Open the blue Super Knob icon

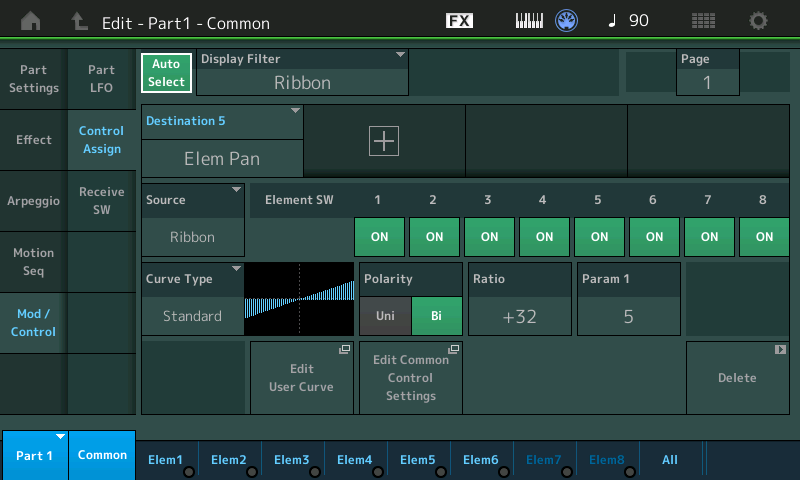[x=567, y=21]
